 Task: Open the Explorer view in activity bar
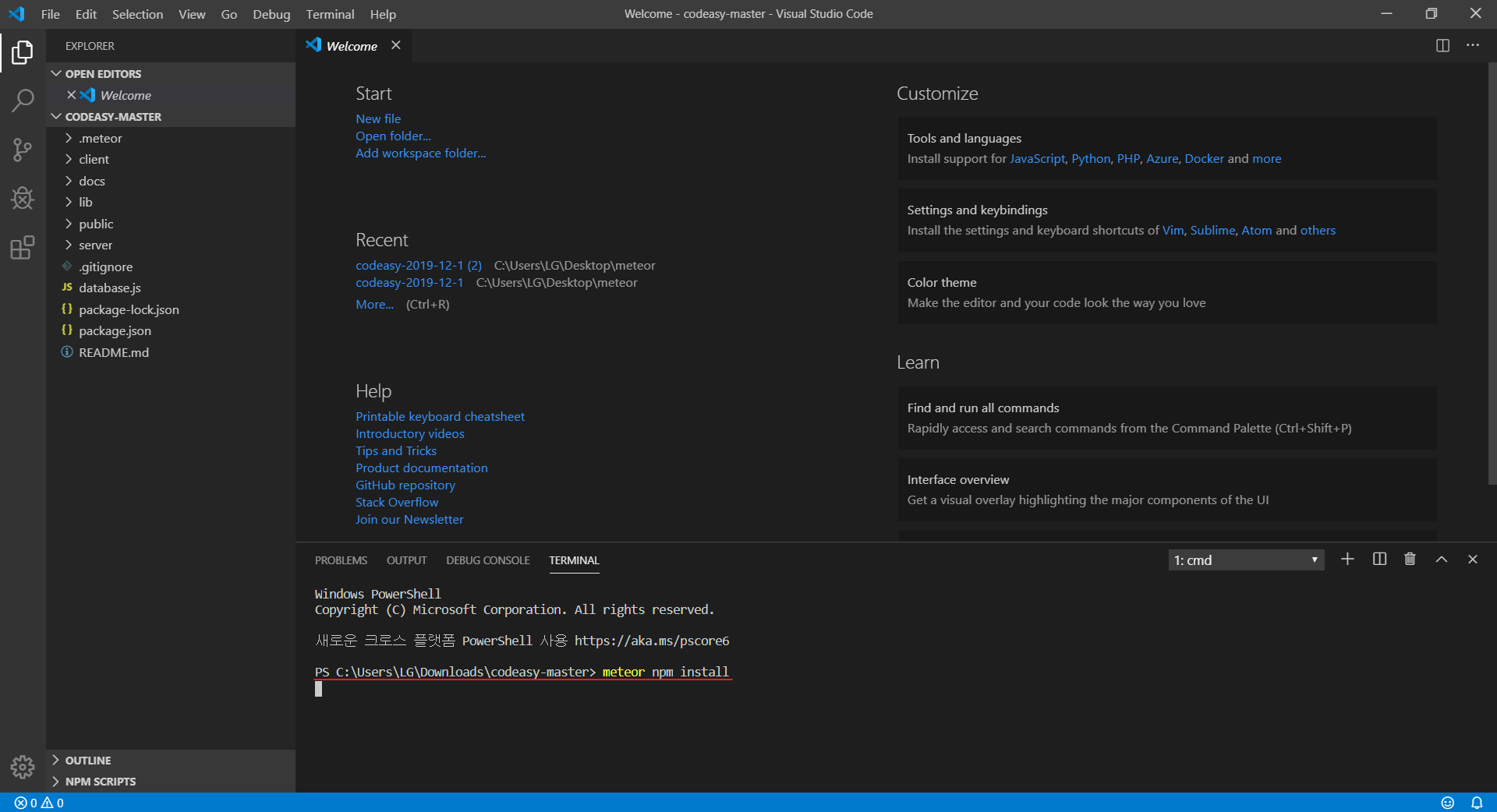click(23, 52)
